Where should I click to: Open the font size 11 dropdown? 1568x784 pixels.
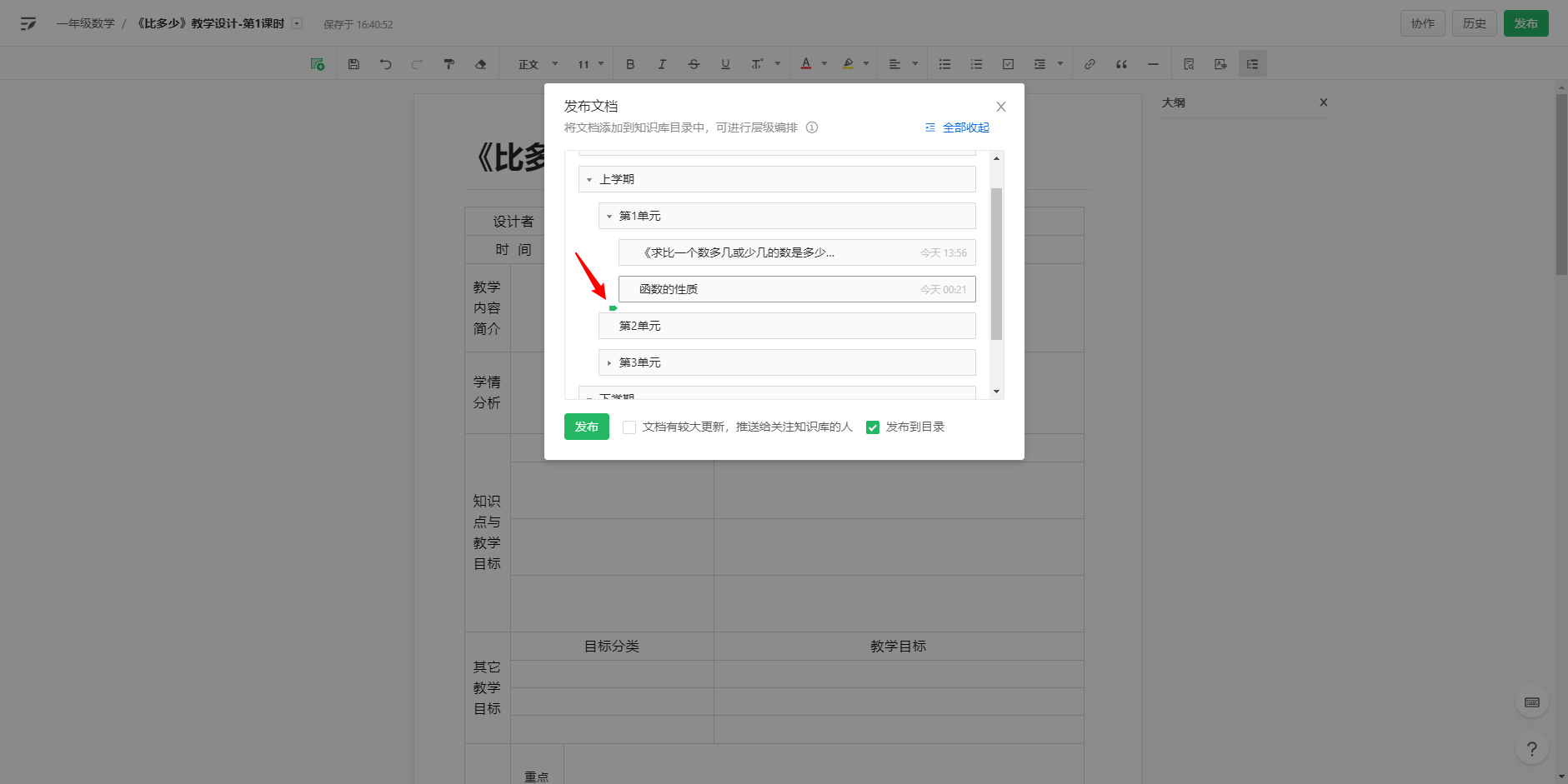[590, 64]
